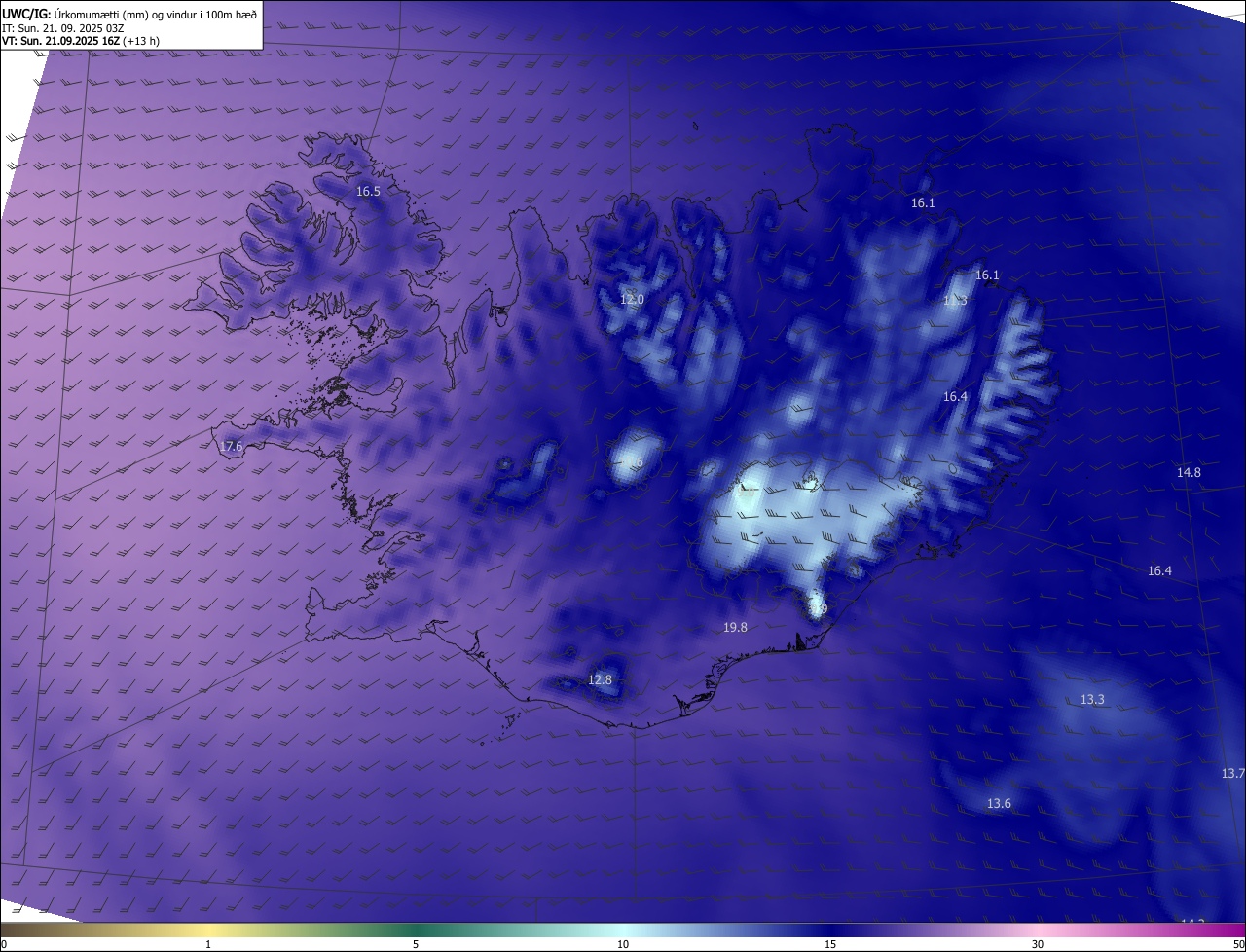The height and width of the screenshot is (952, 1246).
Task: Click the 16.1 value directly above 11.3
Action: pos(987,275)
